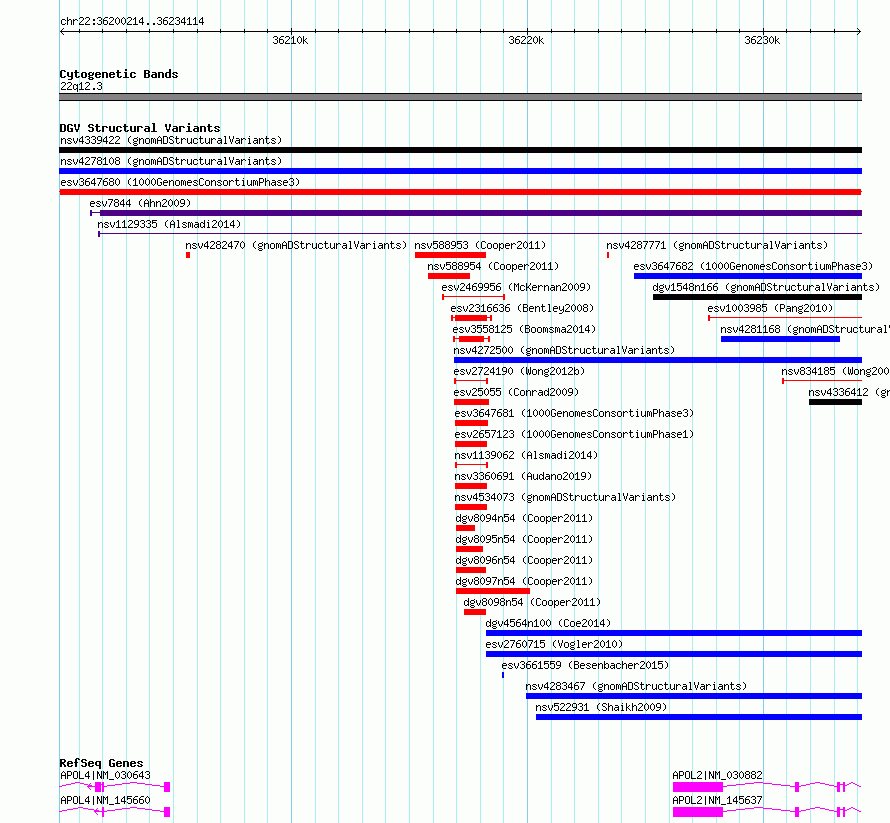Click the tiny blue esv3661559 feature mark
890x823 pixels.
[503, 675]
